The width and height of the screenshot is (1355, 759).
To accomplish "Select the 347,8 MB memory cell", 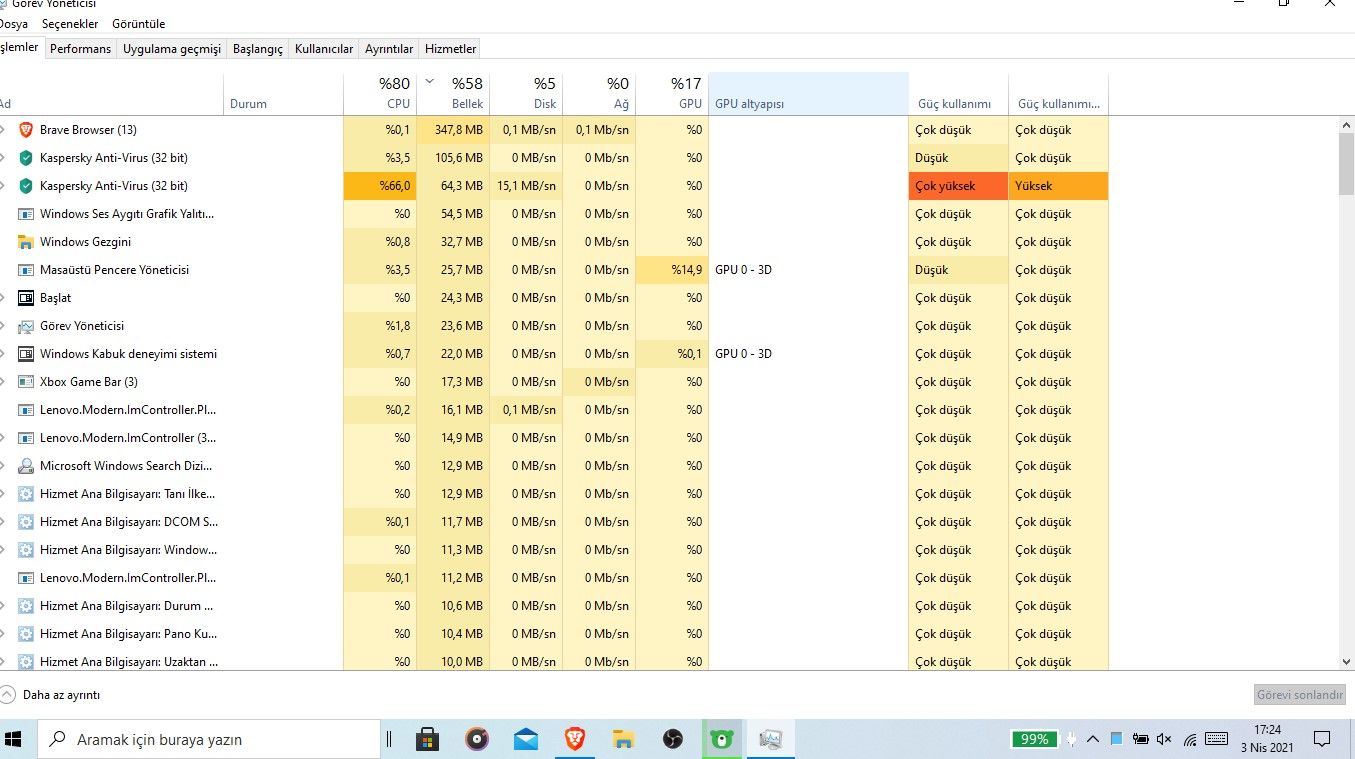I will pyautogui.click(x=453, y=130).
